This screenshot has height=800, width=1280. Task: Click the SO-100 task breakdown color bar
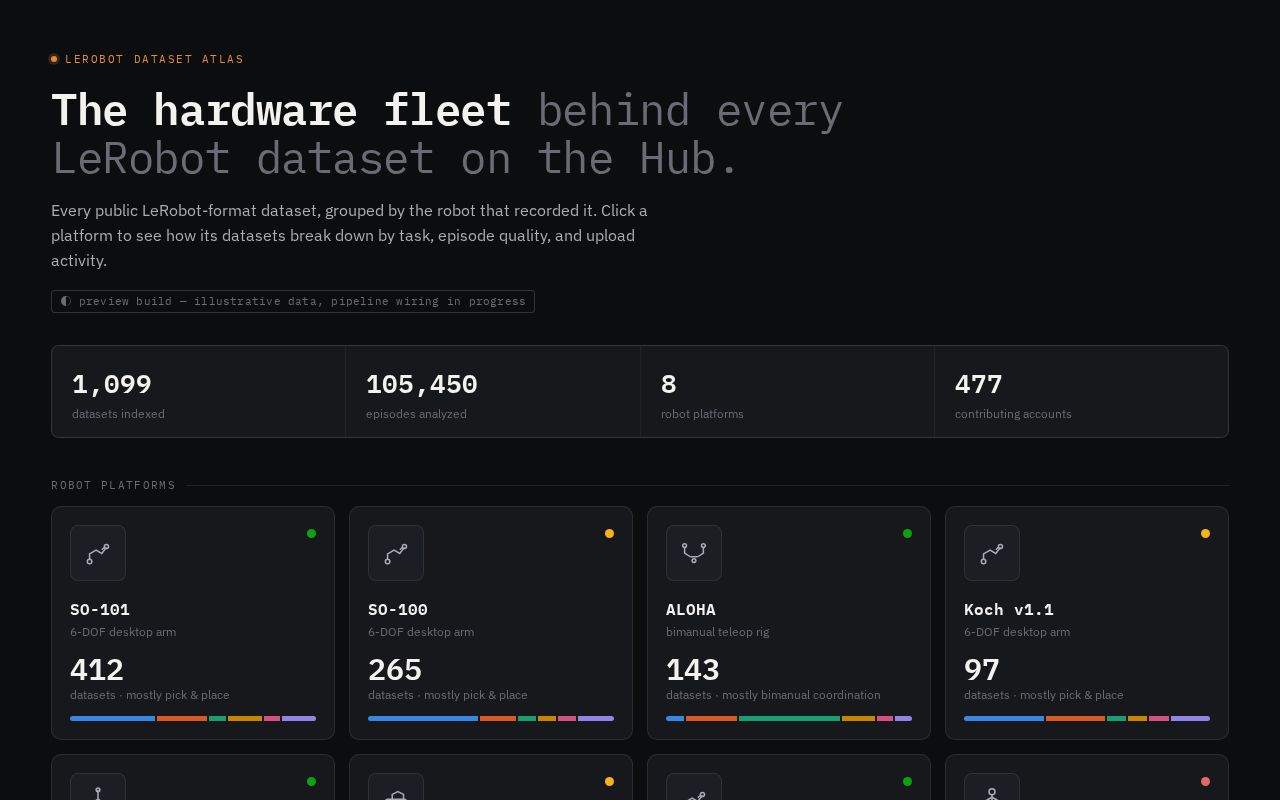coord(491,718)
